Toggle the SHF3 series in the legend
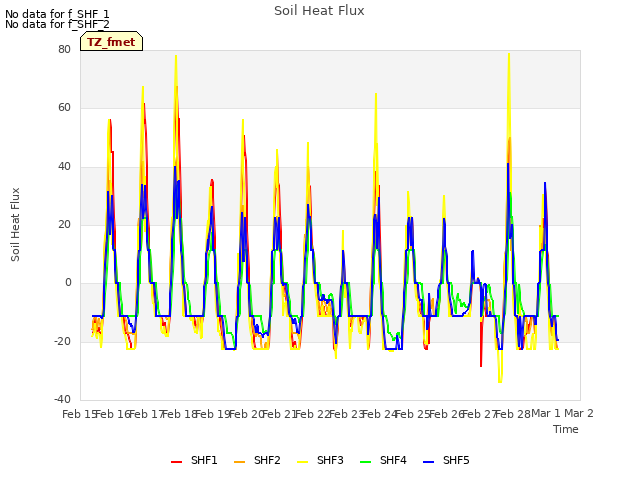Image resolution: width=640 pixels, height=480 pixels. [320, 460]
